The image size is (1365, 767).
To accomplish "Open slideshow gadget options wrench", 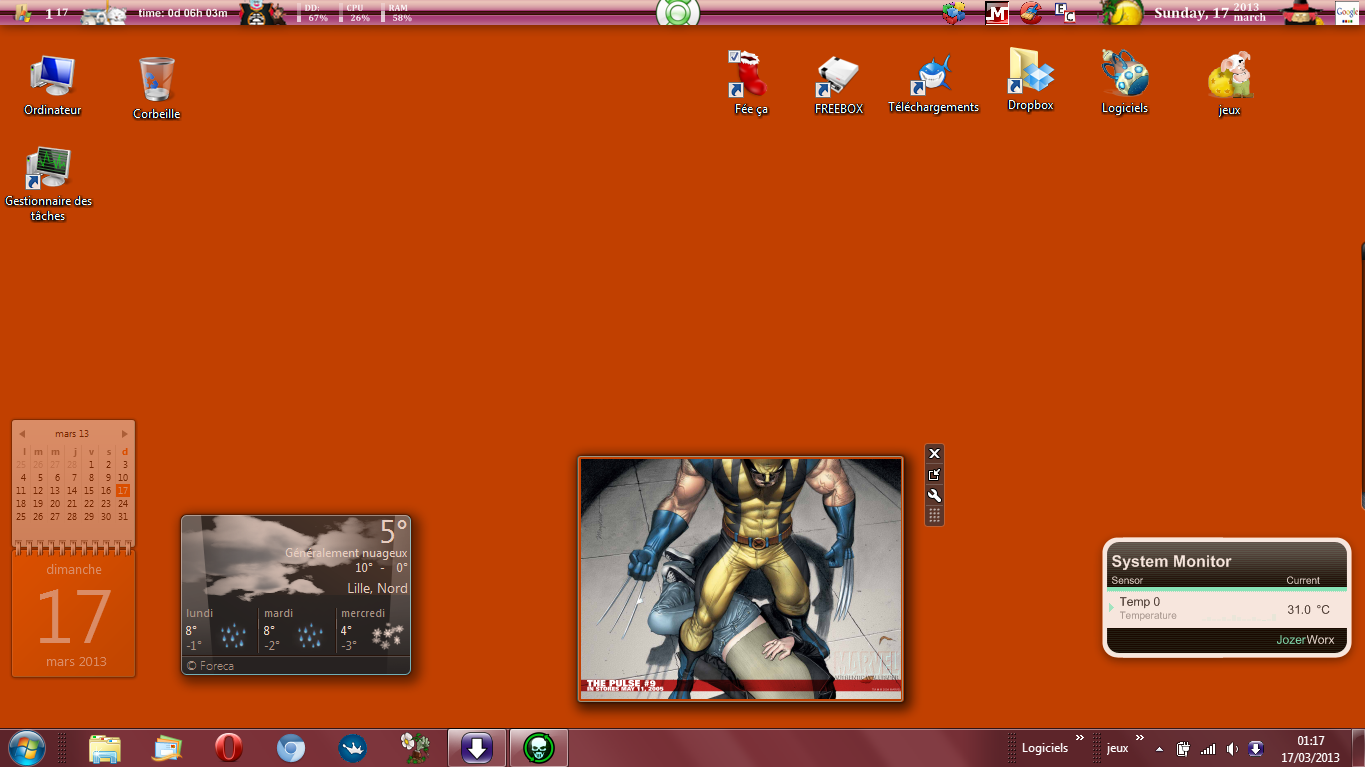I will 934,495.
